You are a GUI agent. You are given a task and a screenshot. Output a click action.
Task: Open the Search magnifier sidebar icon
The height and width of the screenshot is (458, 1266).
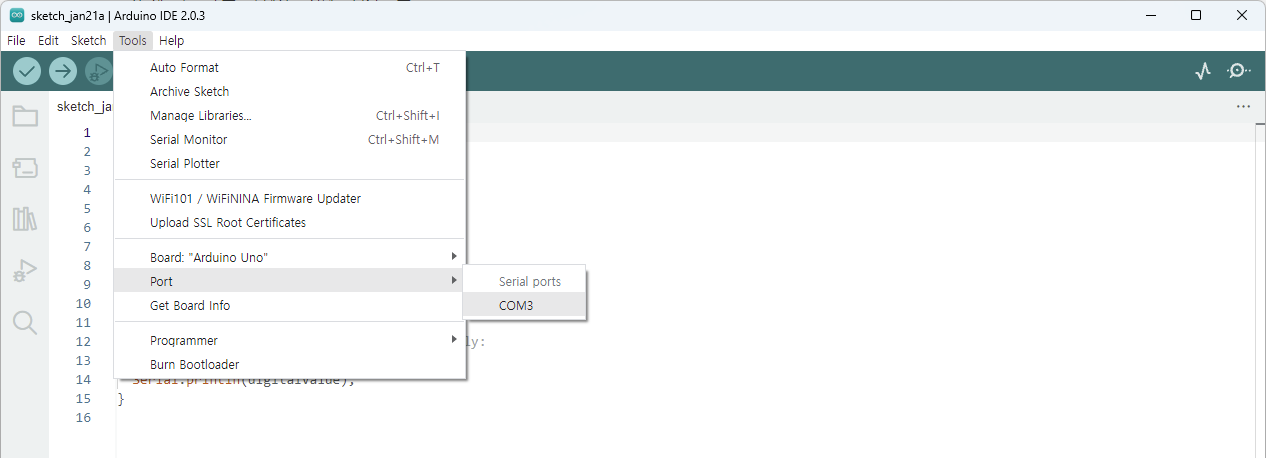pos(25,322)
